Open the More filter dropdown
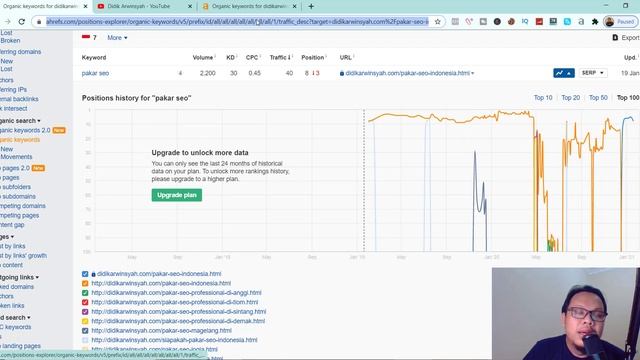This screenshot has width=640, height=360. click(x=117, y=38)
